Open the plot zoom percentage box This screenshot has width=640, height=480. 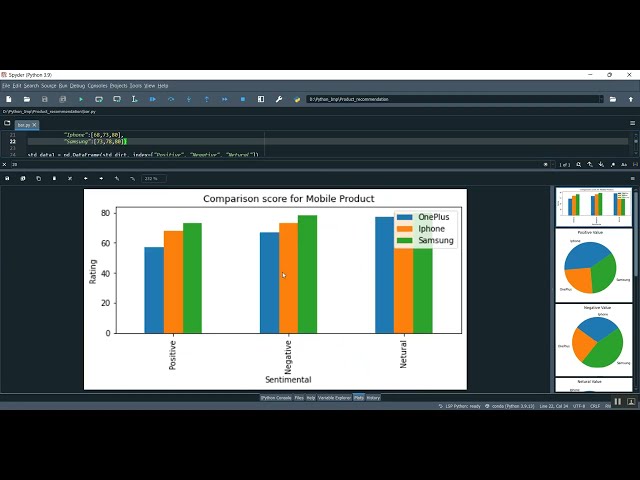click(x=153, y=178)
